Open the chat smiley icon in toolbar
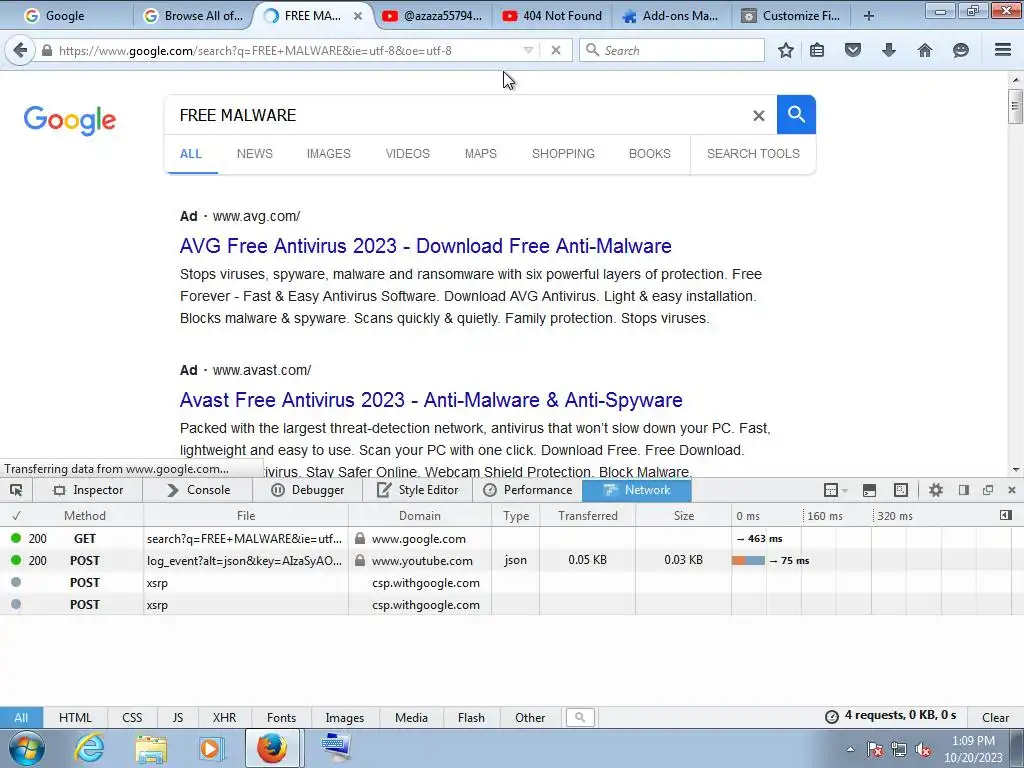1024x768 pixels. point(961,50)
